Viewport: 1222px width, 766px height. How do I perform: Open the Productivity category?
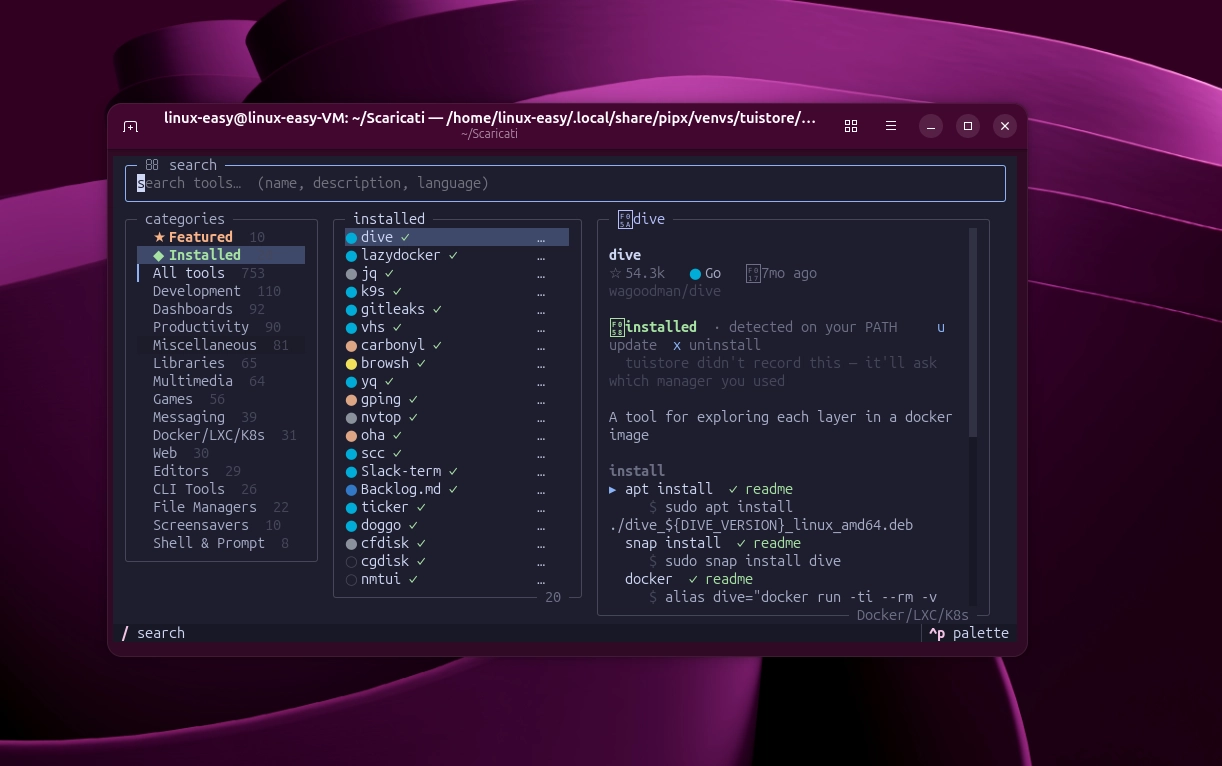[221, 327]
